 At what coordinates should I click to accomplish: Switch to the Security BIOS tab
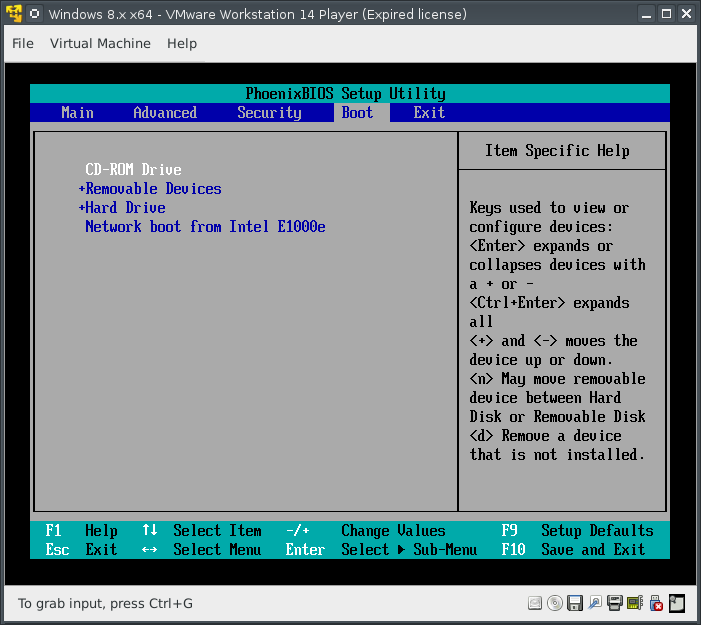tap(269, 113)
